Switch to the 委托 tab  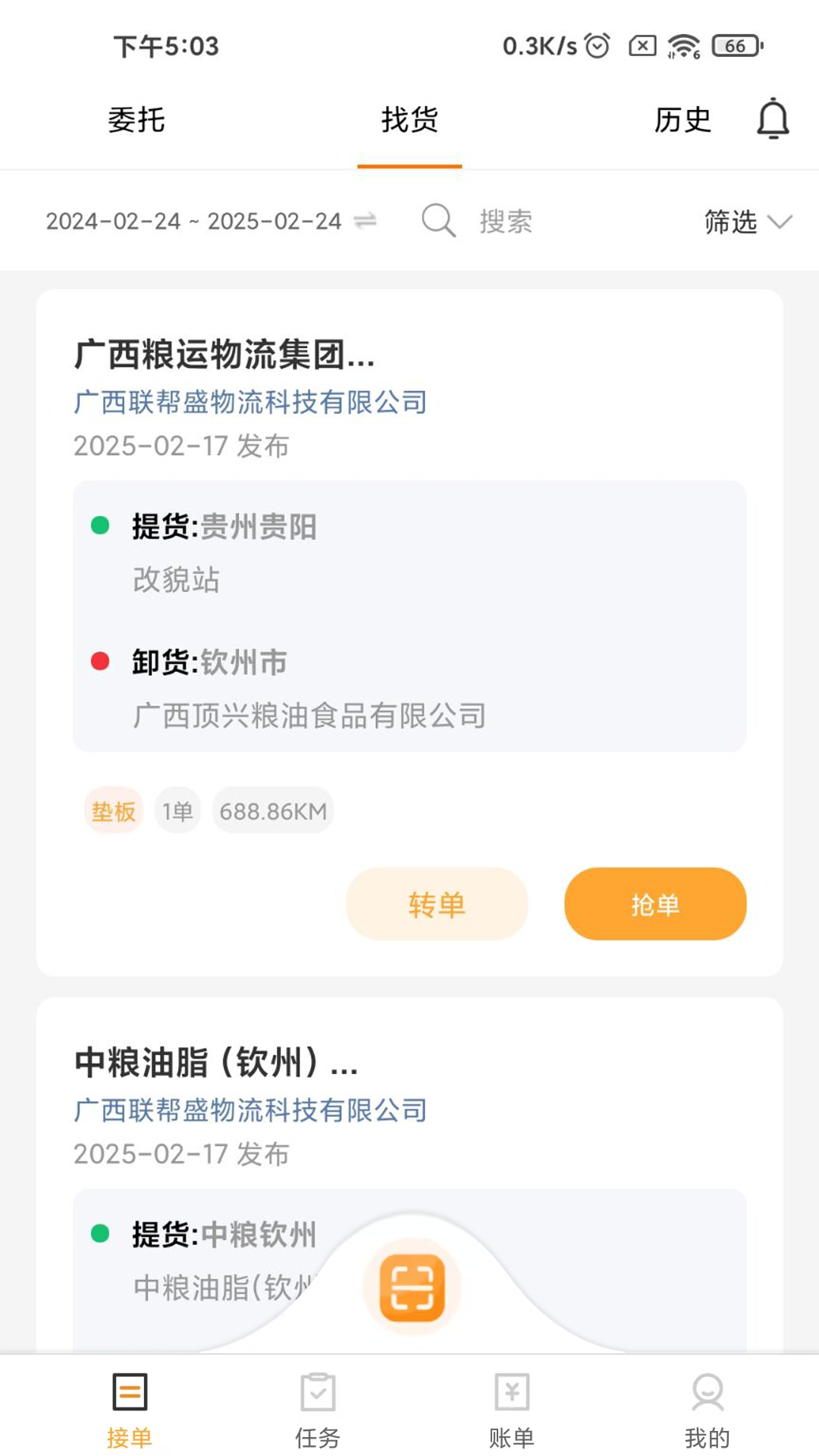tap(136, 120)
